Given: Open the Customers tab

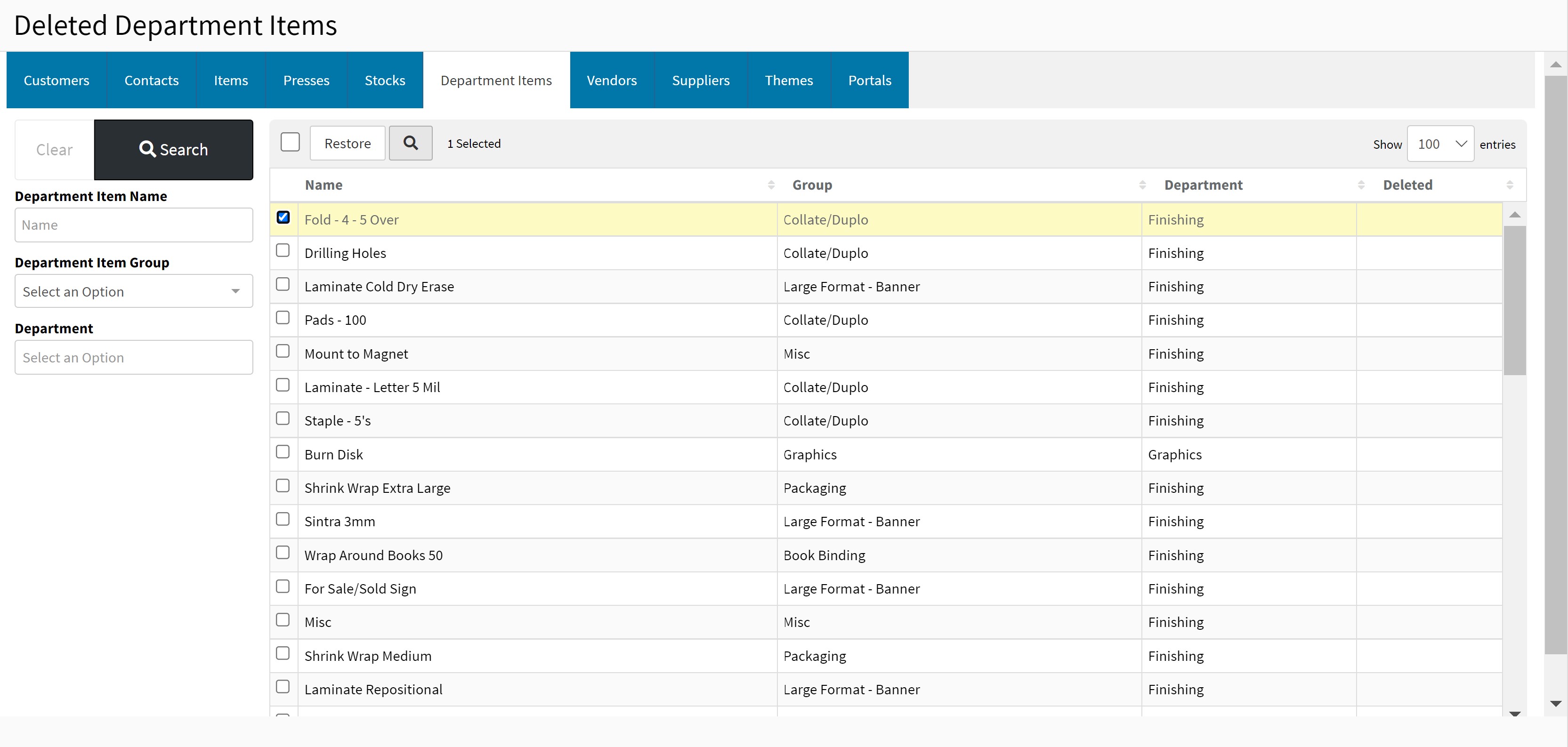Looking at the screenshot, I should pyautogui.click(x=56, y=80).
